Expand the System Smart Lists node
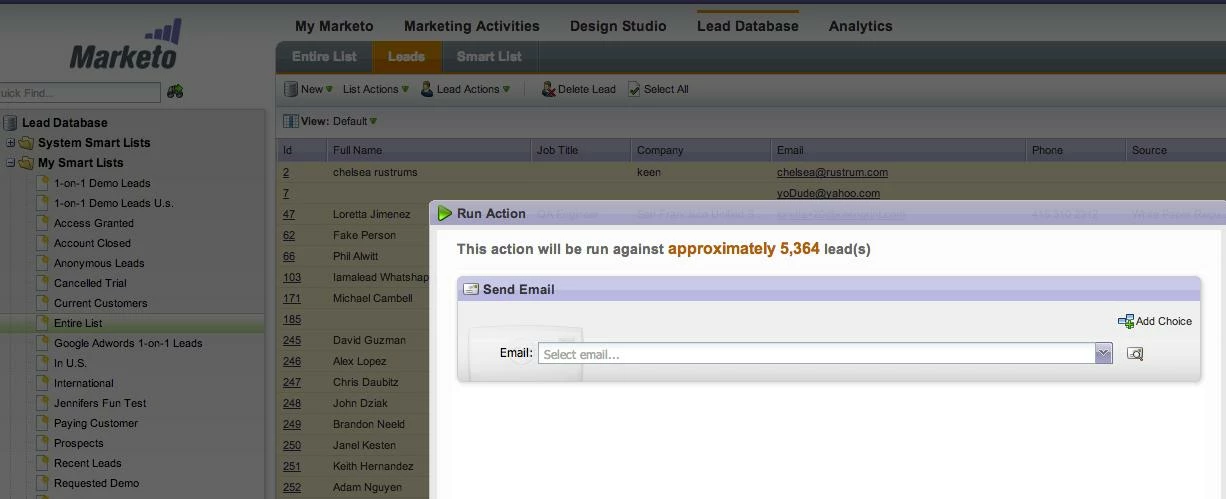The height and width of the screenshot is (499, 1226). pos(11,143)
